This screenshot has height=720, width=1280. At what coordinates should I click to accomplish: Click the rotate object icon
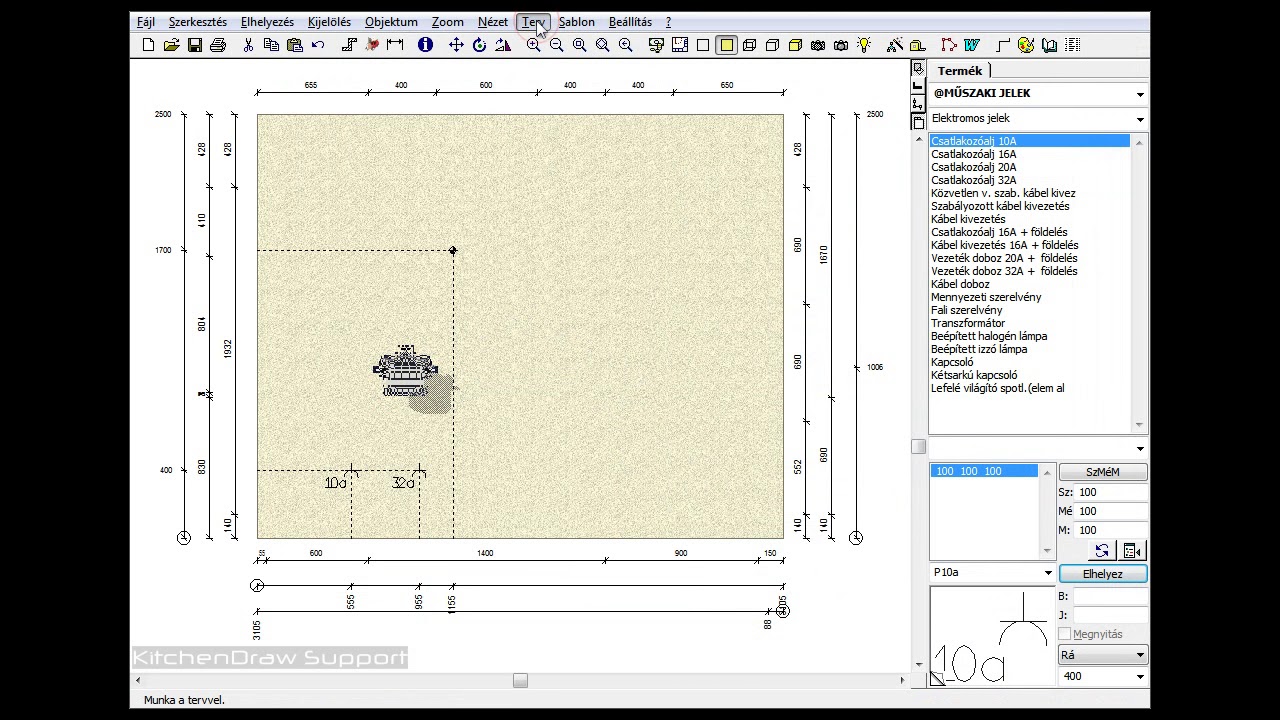pos(480,45)
